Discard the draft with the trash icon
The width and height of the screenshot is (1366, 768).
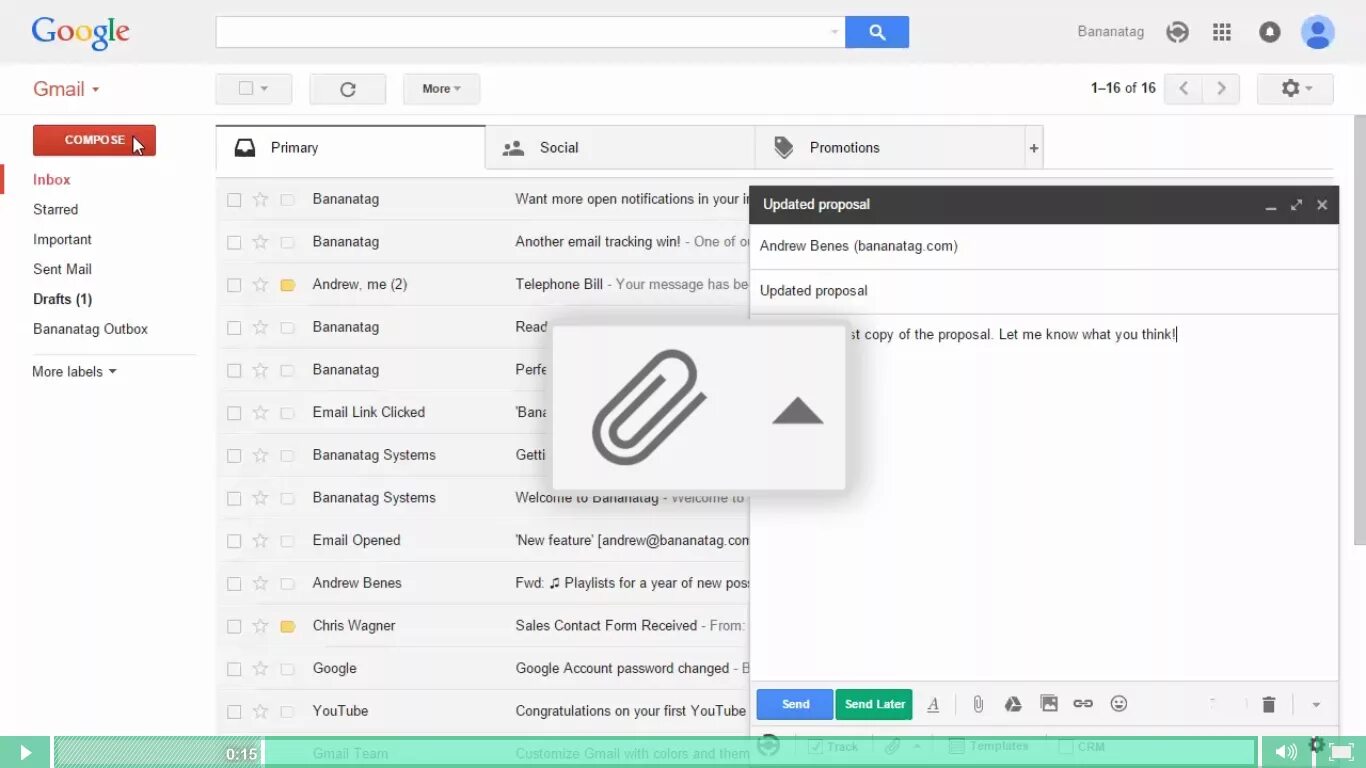(x=1268, y=705)
